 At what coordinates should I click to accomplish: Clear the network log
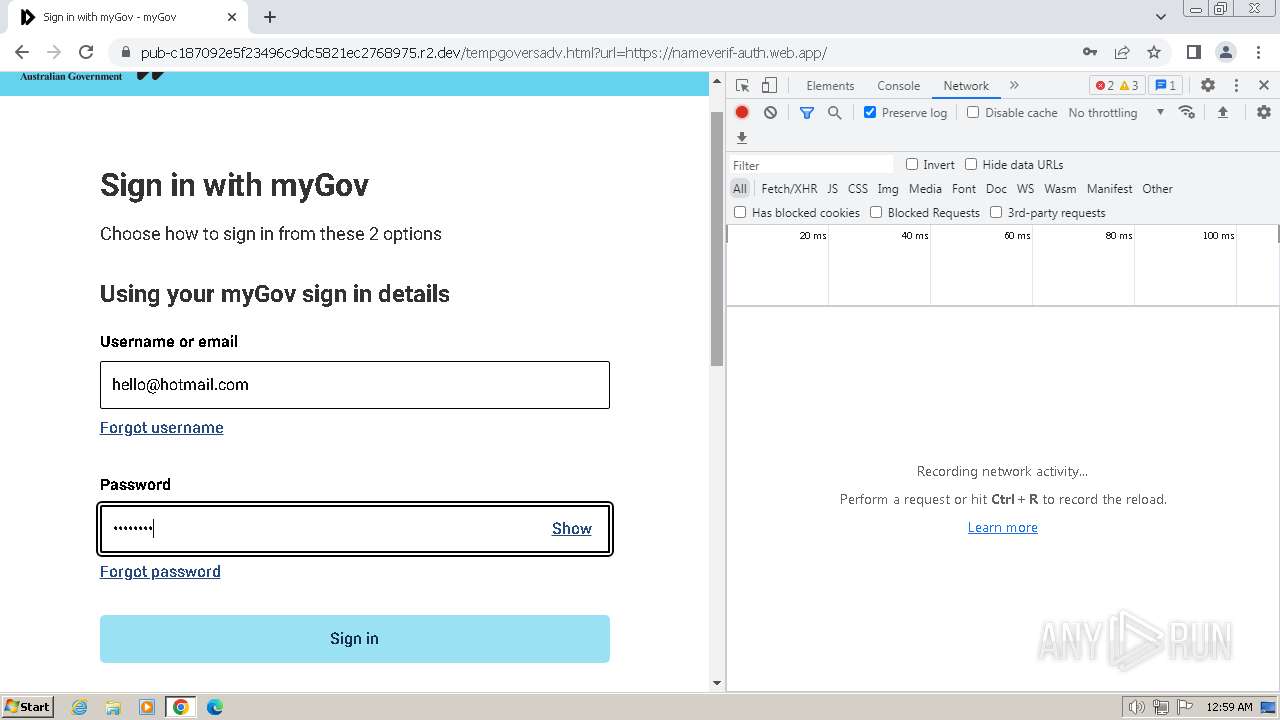pyautogui.click(x=770, y=113)
